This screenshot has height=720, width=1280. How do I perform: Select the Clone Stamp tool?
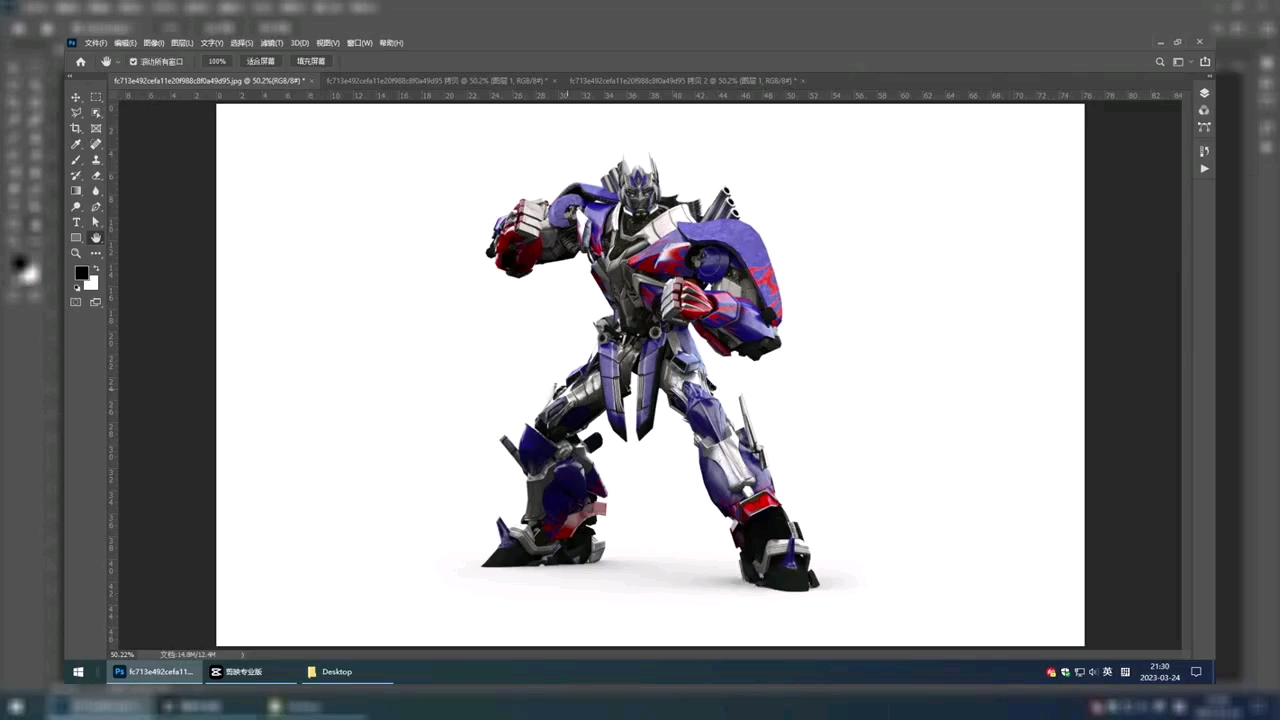click(96, 160)
